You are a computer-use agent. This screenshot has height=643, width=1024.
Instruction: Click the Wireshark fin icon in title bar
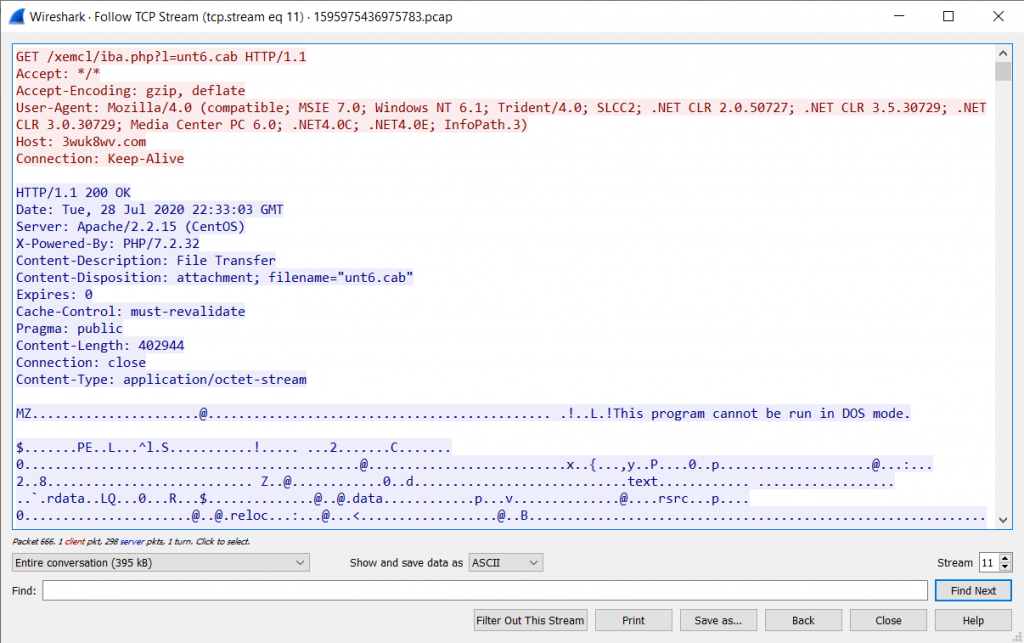point(16,16)
